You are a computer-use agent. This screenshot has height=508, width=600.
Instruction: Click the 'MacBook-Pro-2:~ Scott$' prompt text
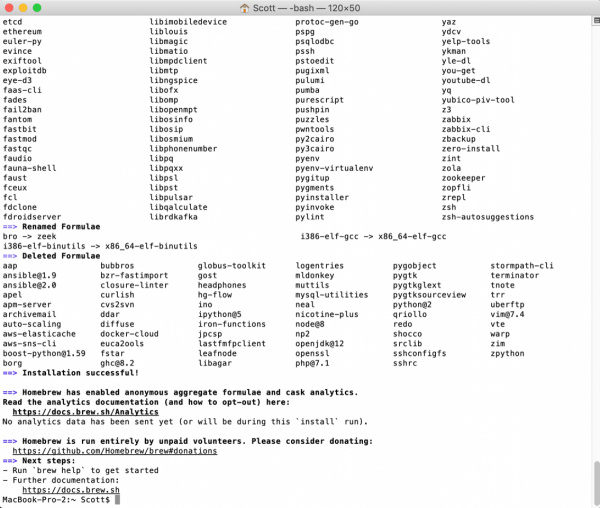coord(56,500)
